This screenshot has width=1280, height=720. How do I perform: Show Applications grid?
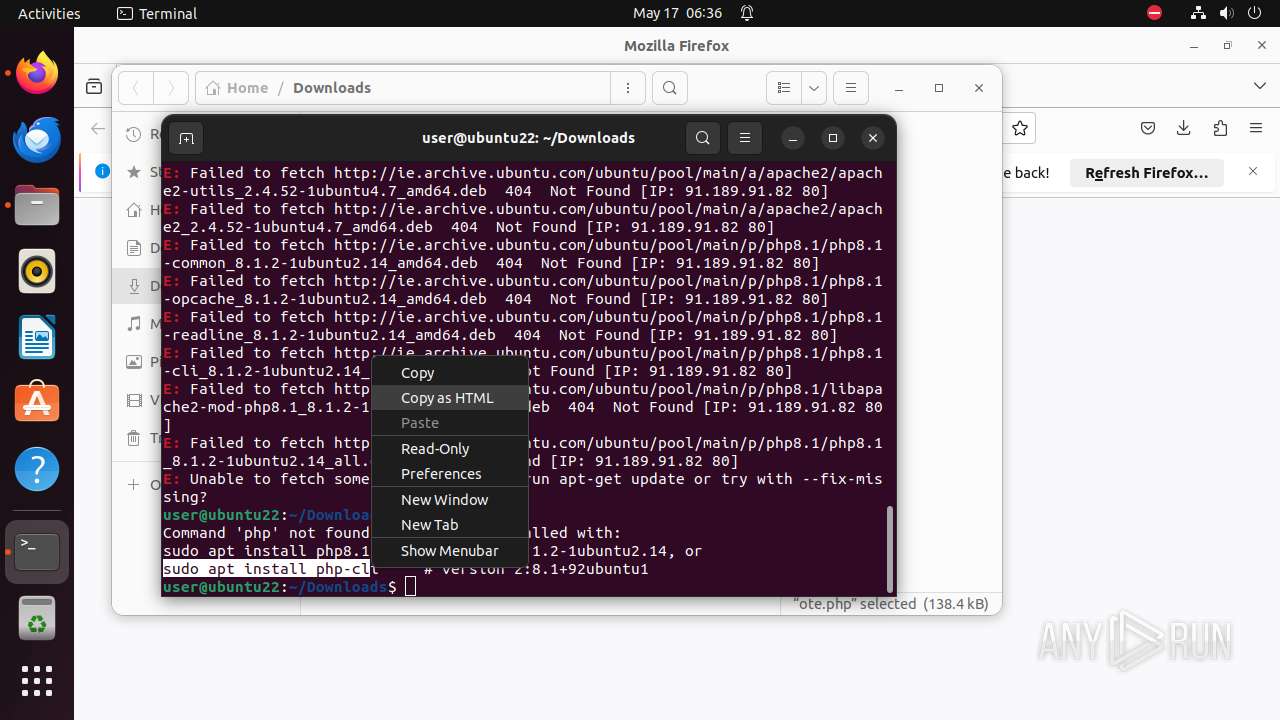pyautogui.click(x=37, y=681)
